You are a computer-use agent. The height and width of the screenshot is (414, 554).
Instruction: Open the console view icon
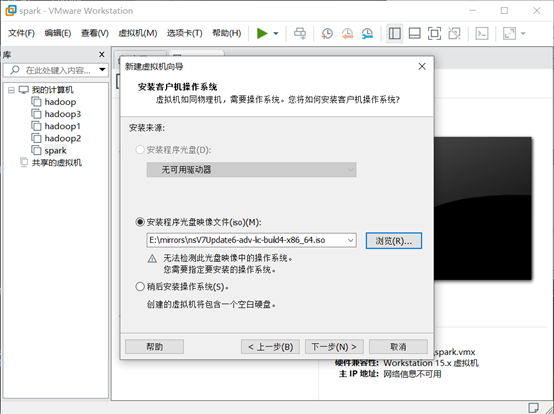click(x=482, y=34)
